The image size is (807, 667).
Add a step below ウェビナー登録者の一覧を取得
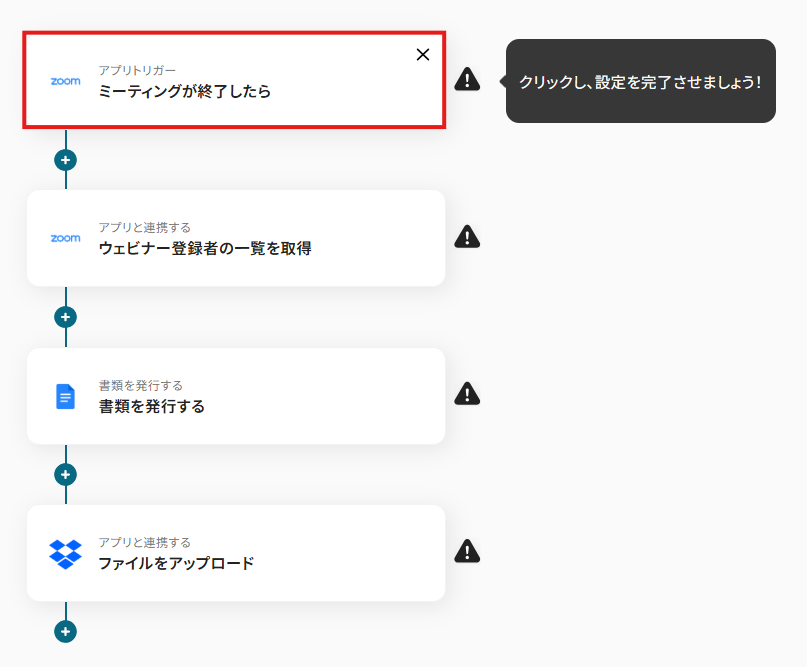pos(66,317)
